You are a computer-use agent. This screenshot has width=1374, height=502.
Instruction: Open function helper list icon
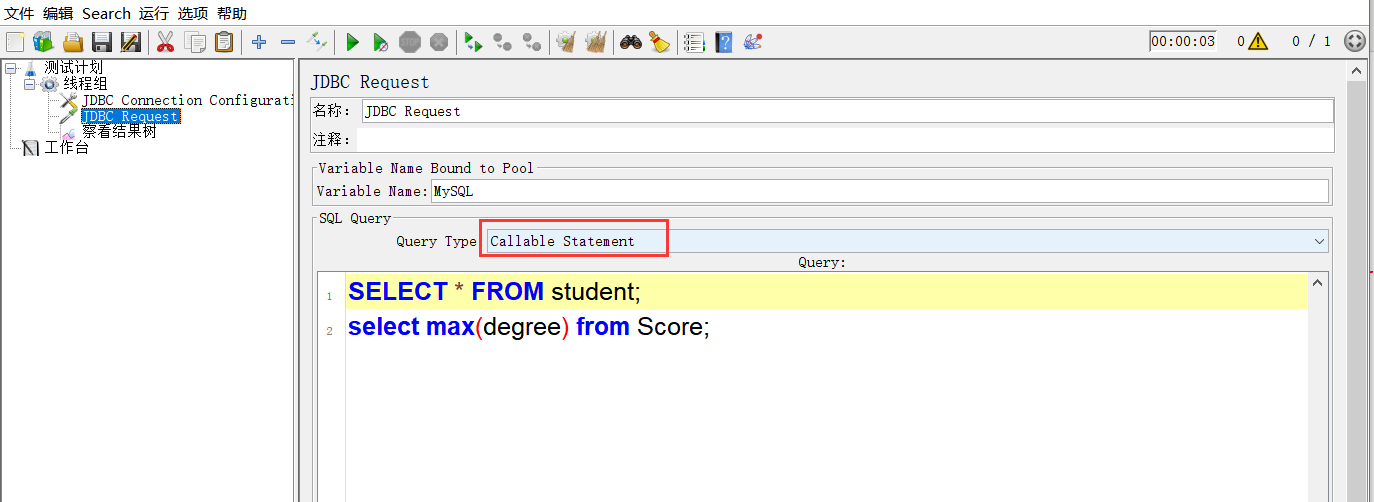(x=694, y=42)
